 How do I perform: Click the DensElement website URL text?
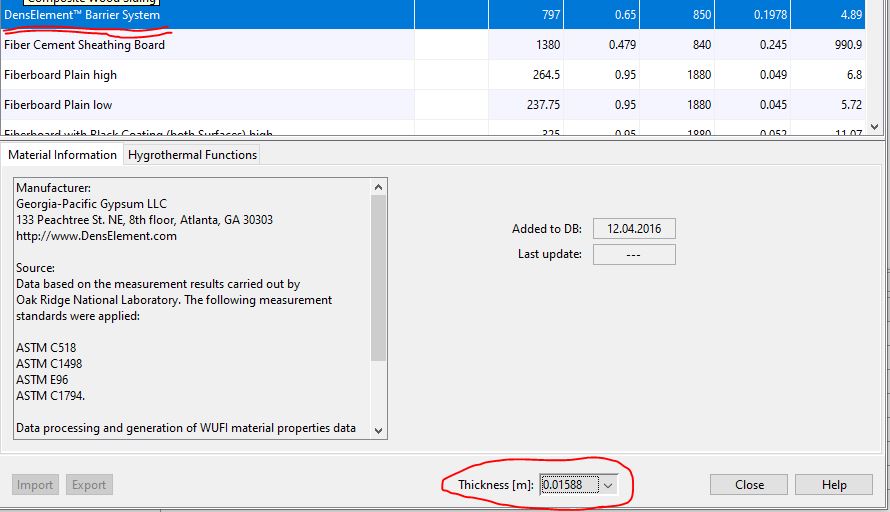96,236
